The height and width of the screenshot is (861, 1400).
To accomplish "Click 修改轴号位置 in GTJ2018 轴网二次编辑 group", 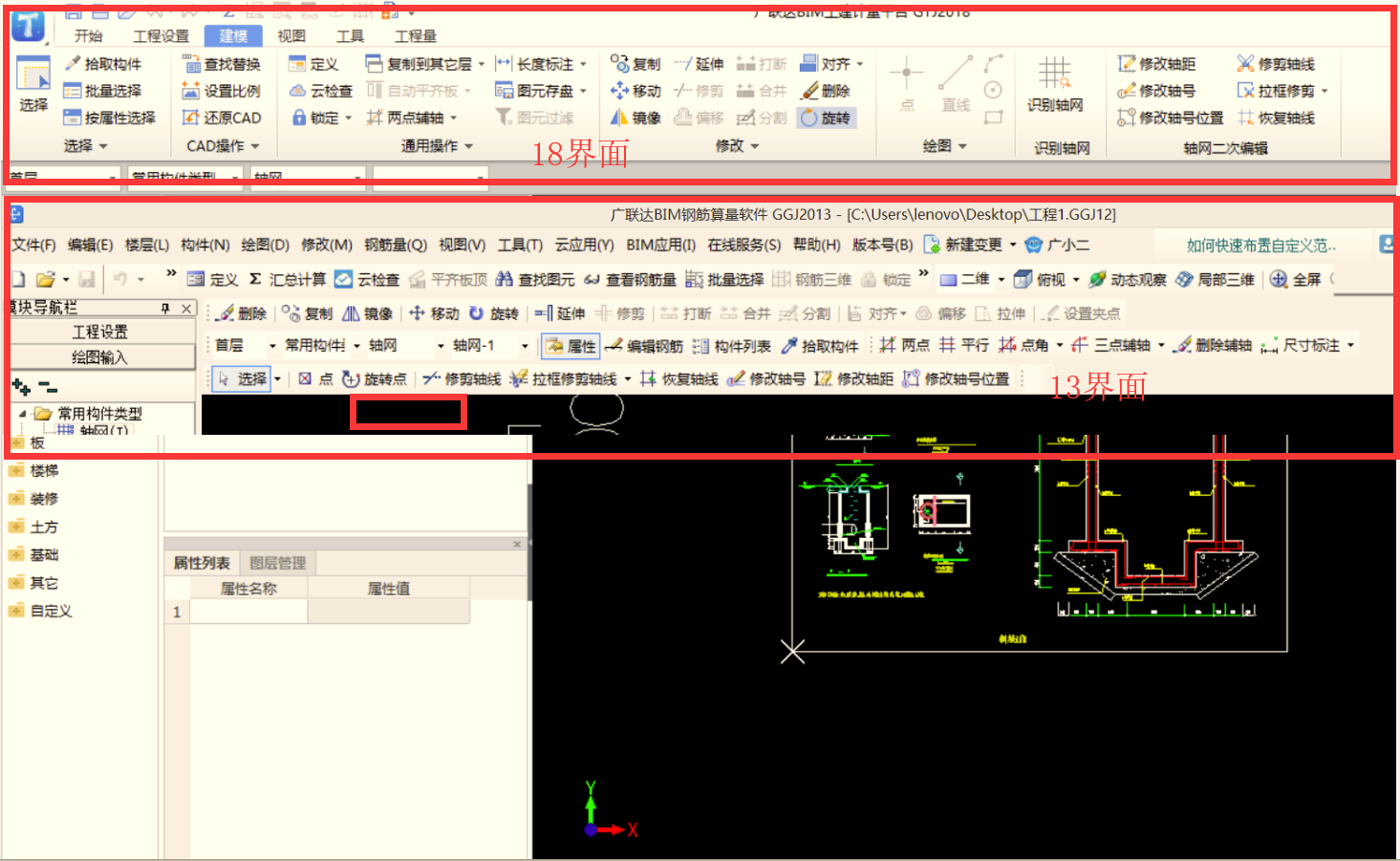I will pos(1170,118).
